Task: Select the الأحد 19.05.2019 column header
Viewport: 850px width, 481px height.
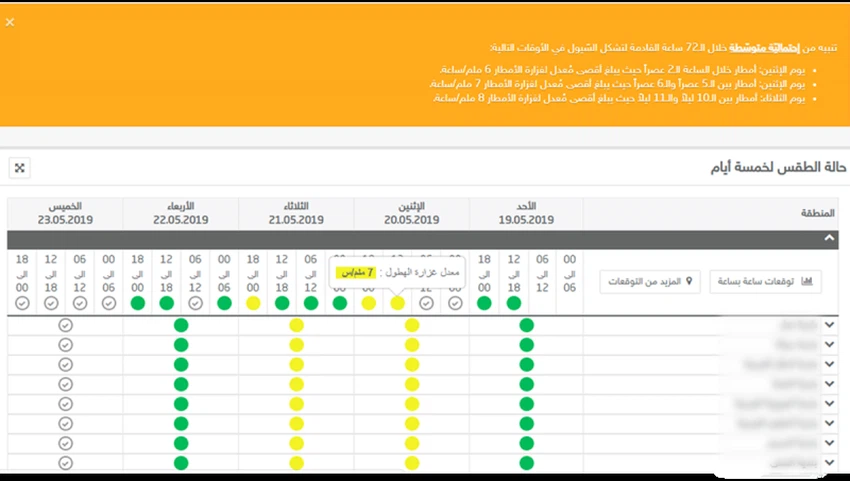Action: (x=526, y=213)
